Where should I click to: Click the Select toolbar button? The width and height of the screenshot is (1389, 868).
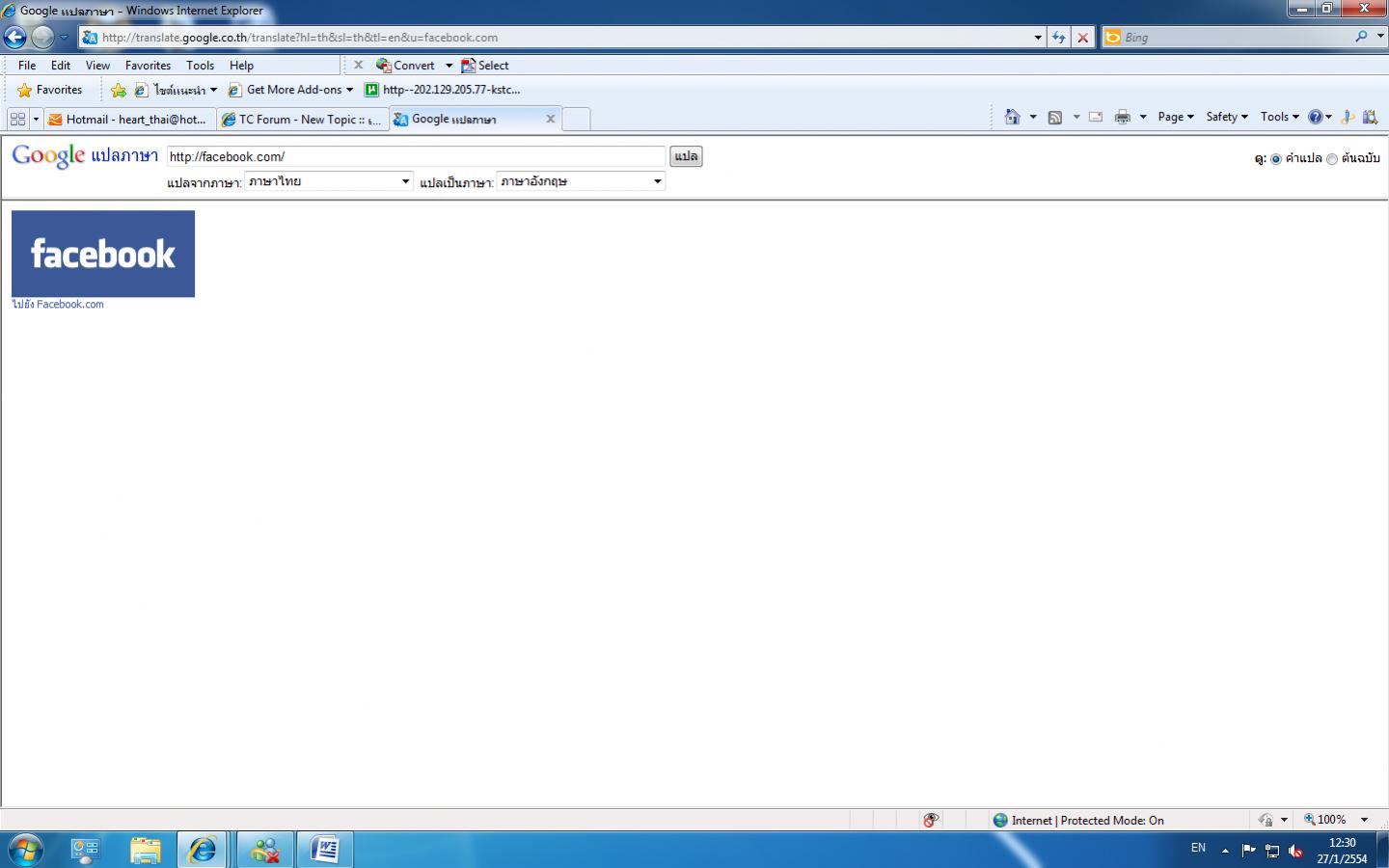pos(485,66)
